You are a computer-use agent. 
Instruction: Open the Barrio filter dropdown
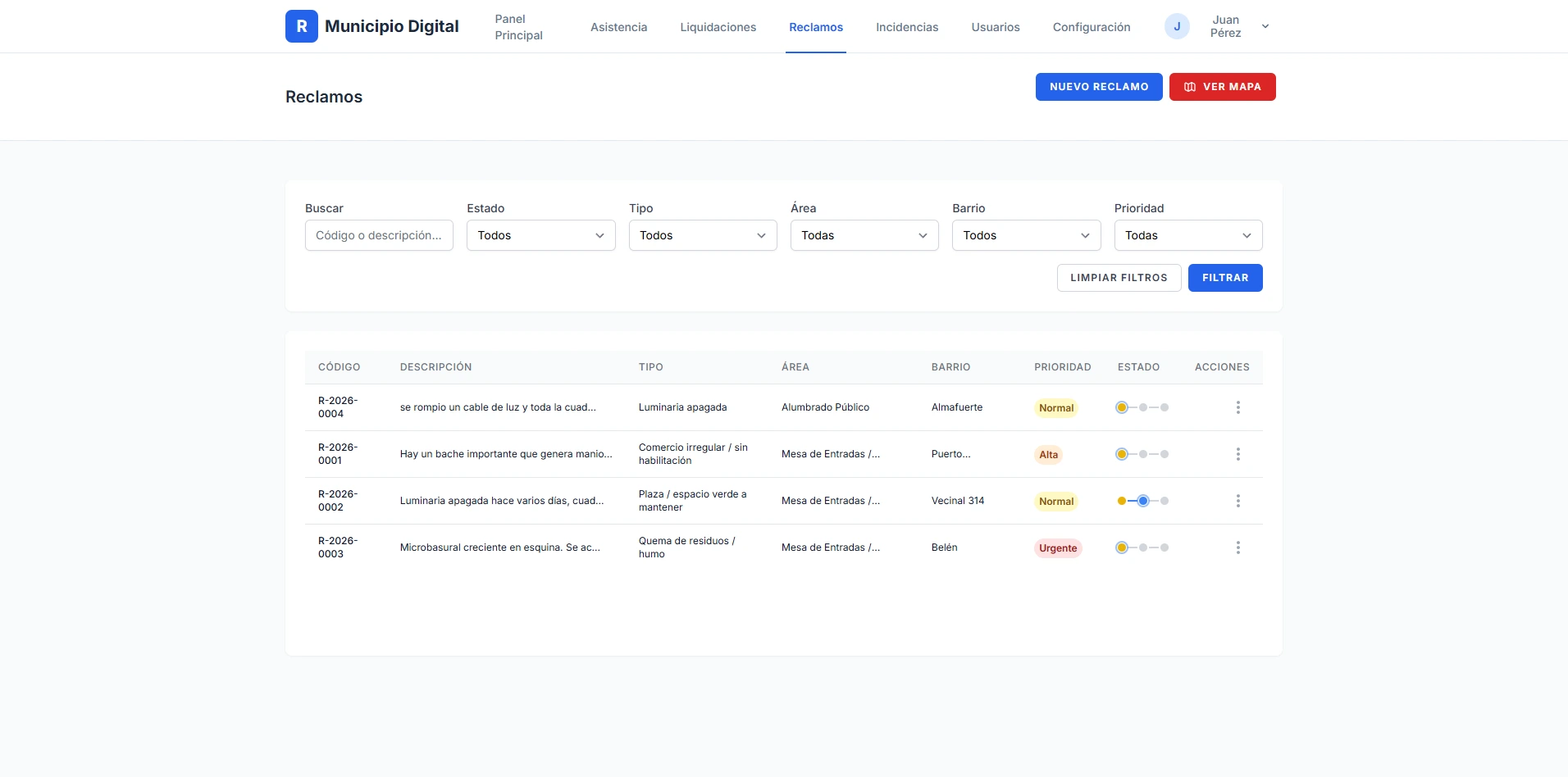point(1027,235)
